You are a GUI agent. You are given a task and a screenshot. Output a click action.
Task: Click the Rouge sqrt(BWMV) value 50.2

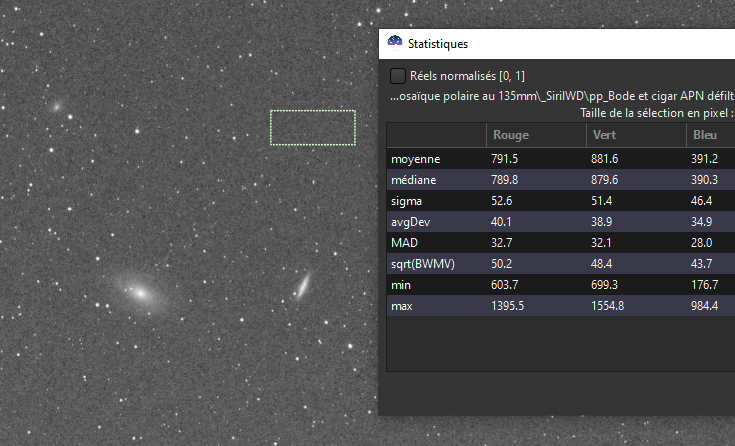tap(501, 264)
